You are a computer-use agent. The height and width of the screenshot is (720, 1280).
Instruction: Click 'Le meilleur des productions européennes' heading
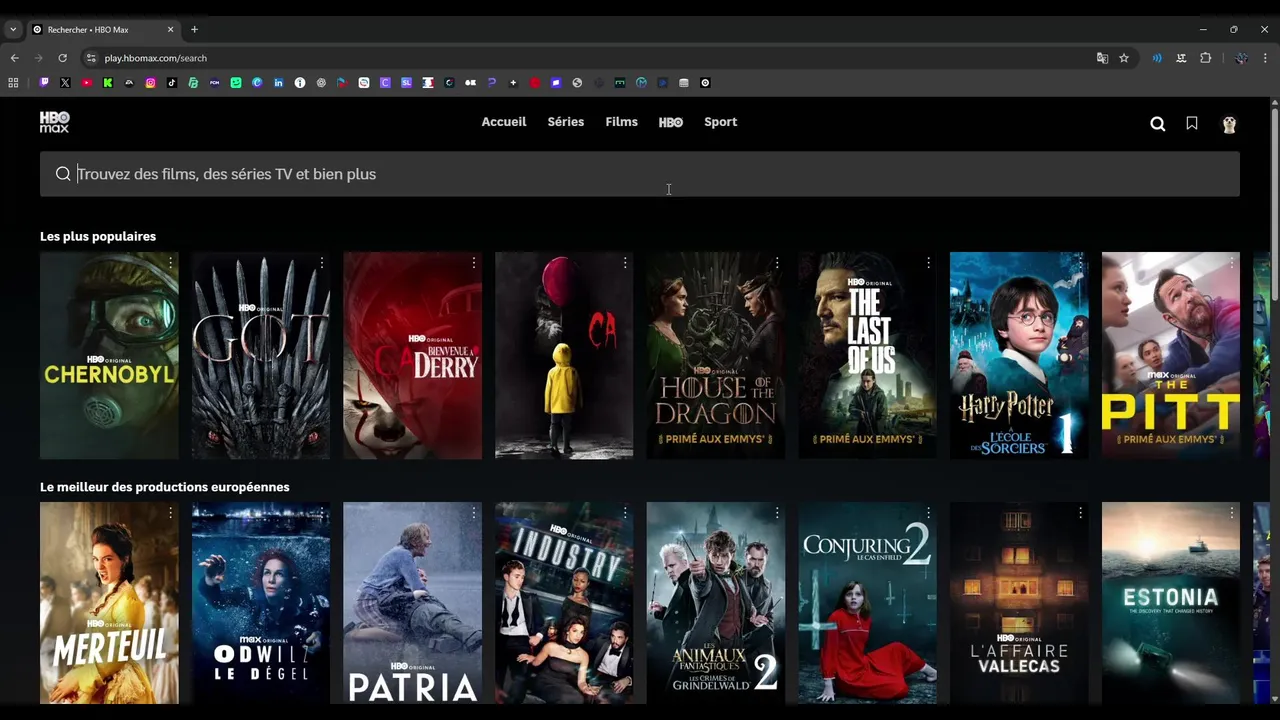point(165,487)
